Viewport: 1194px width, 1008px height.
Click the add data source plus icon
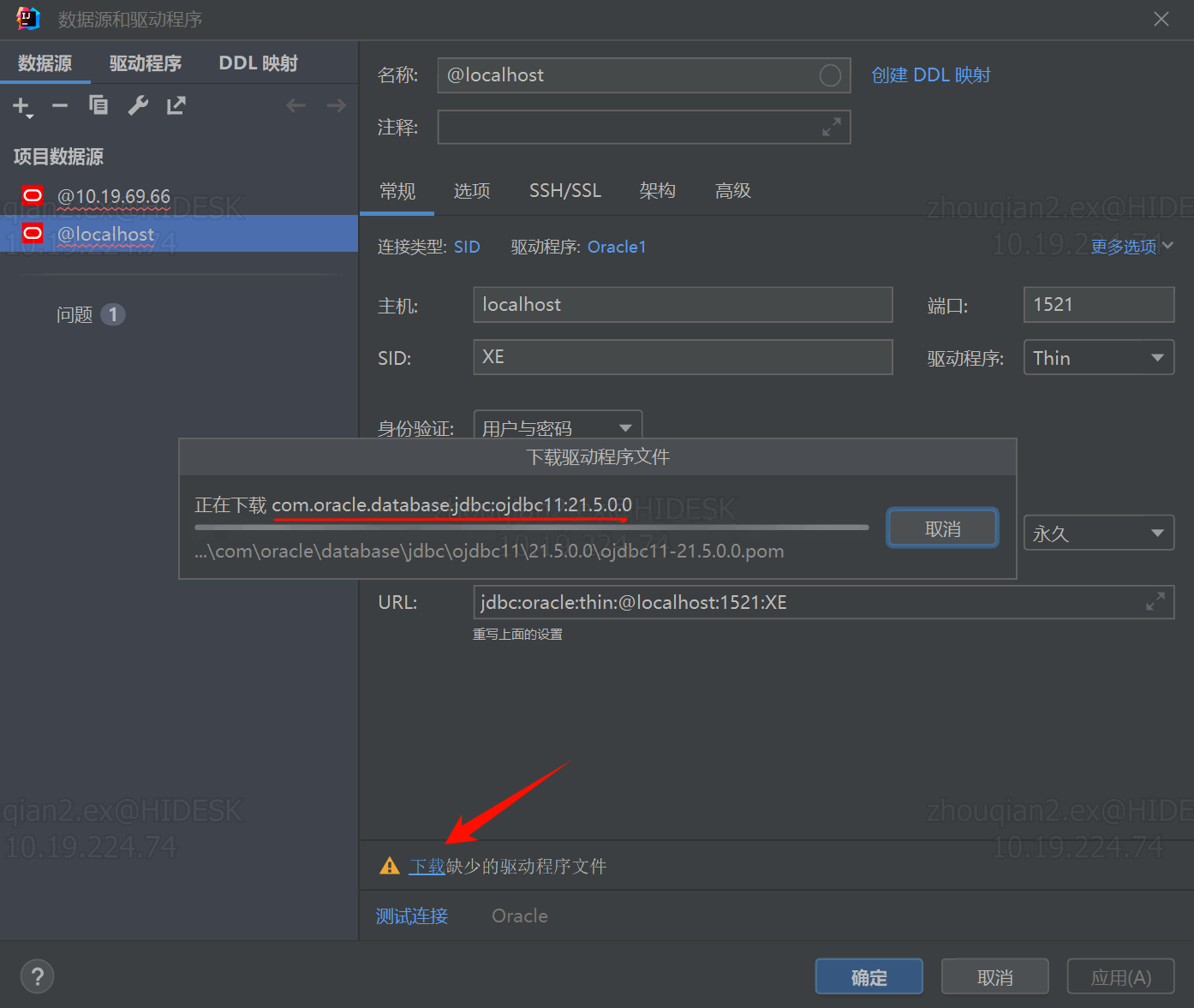coord(22,106)
